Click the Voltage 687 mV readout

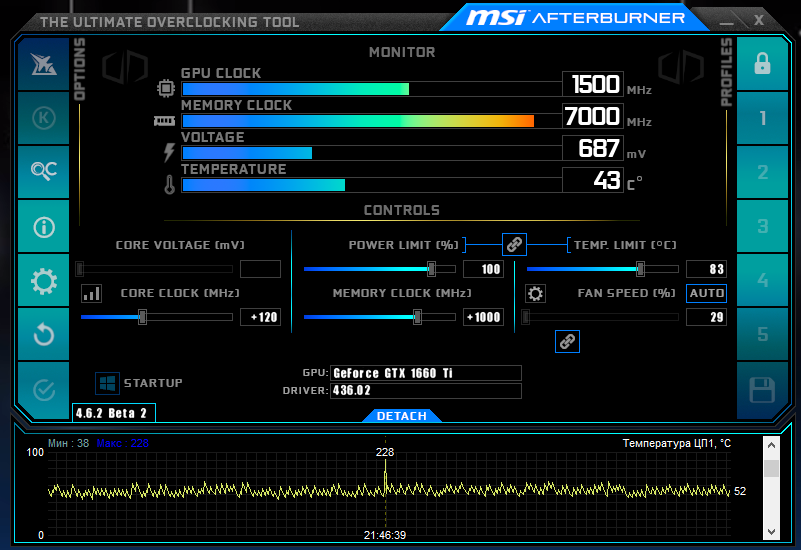pos(593,148)
